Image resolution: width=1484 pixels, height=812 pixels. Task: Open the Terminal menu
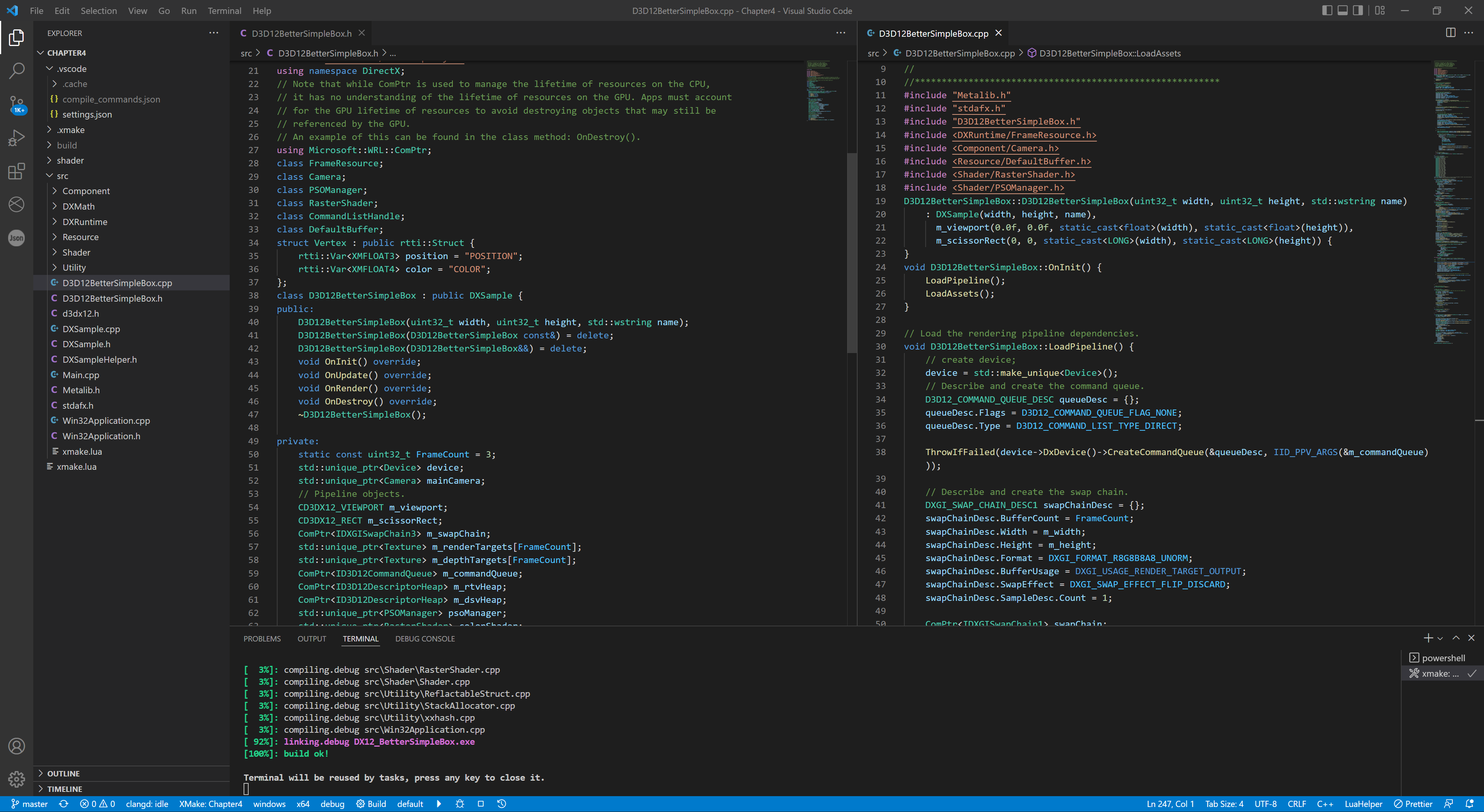tap(224, 10)
